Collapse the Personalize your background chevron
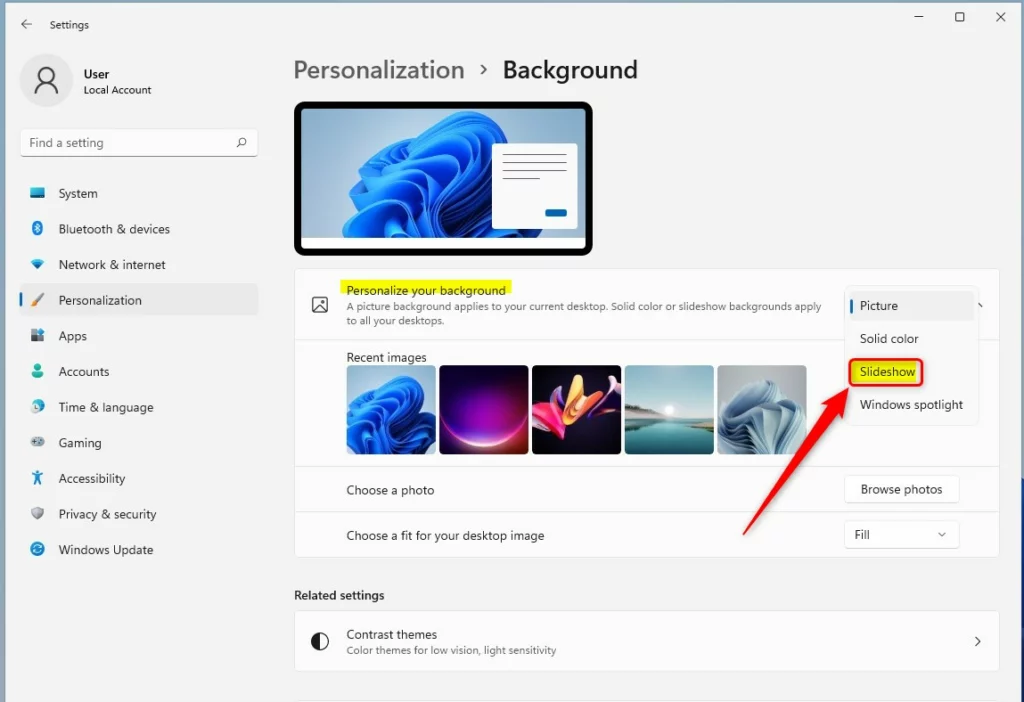This screenshot has height=702, width=1024. click(980, 305)
